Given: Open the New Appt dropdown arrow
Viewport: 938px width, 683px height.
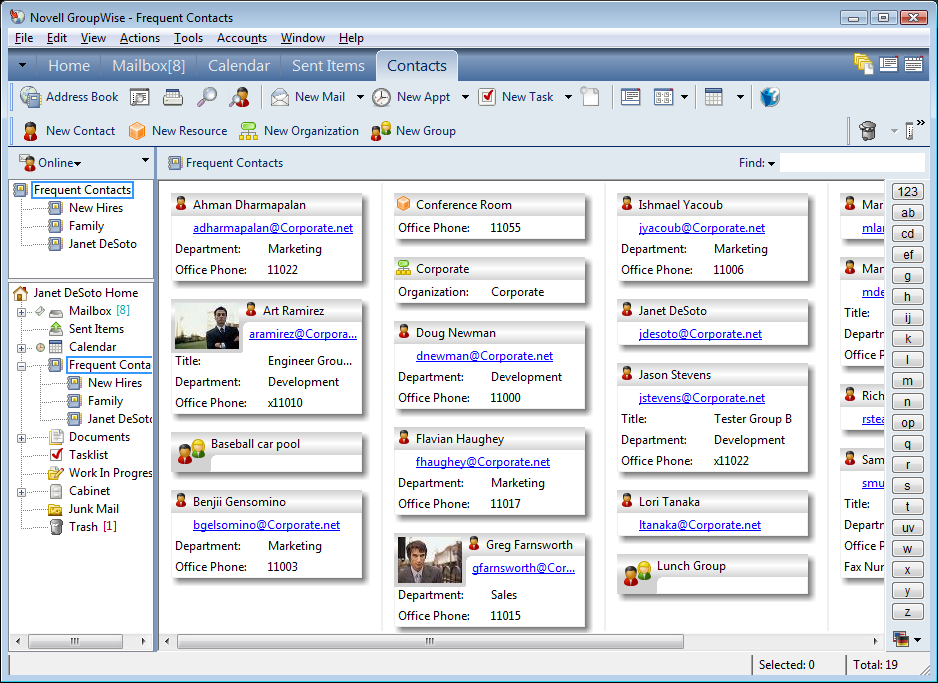Looking at the screenshot, I should [465, 97].
